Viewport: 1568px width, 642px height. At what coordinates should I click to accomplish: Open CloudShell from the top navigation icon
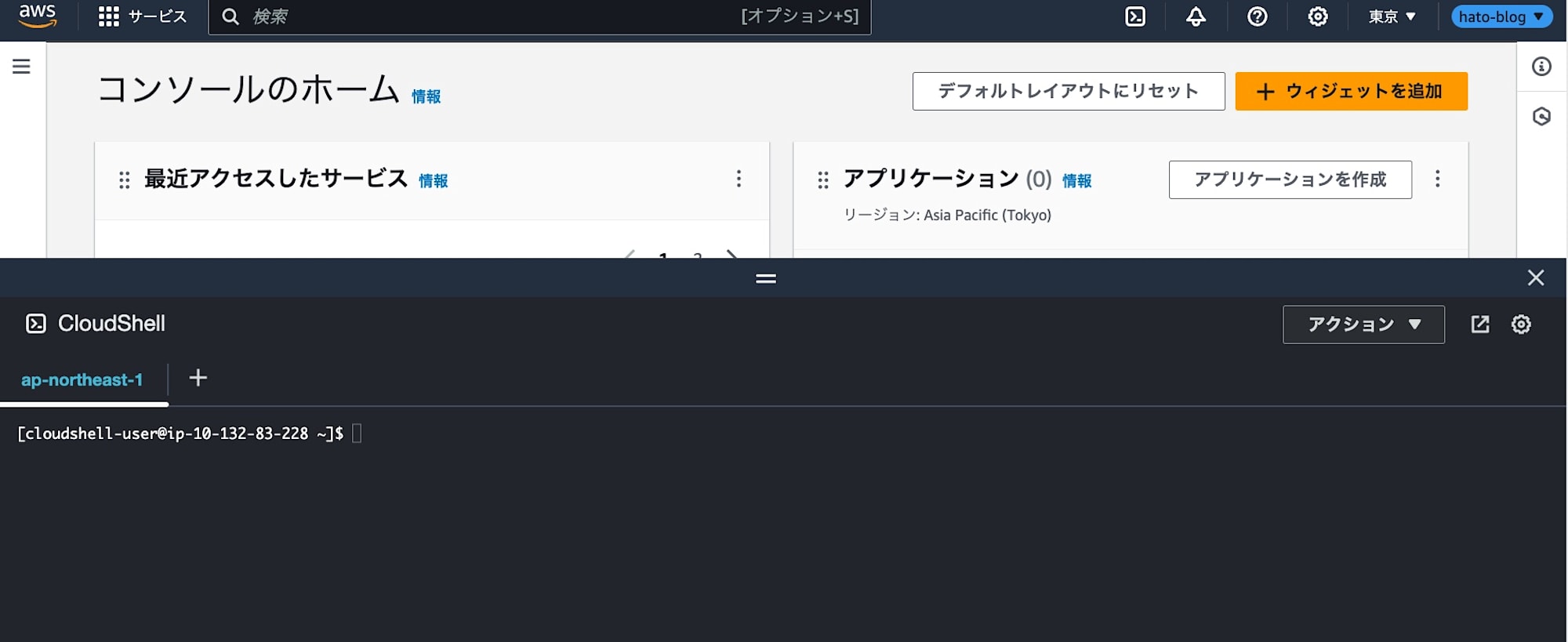(x=1135, y=16)
